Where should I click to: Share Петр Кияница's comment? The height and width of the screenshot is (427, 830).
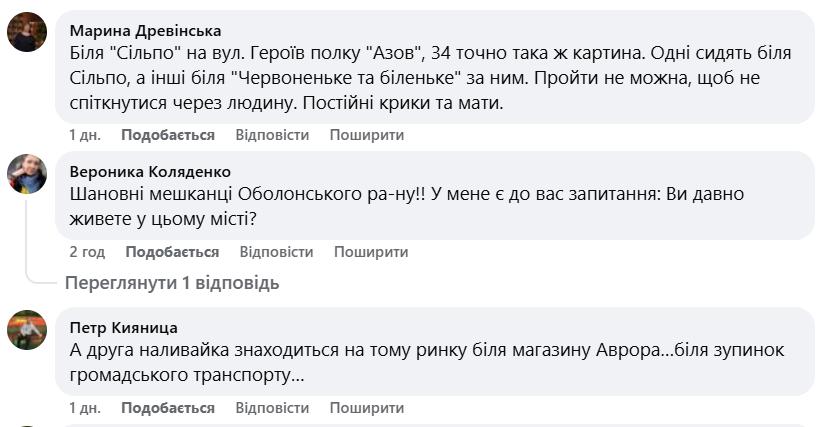367,408
